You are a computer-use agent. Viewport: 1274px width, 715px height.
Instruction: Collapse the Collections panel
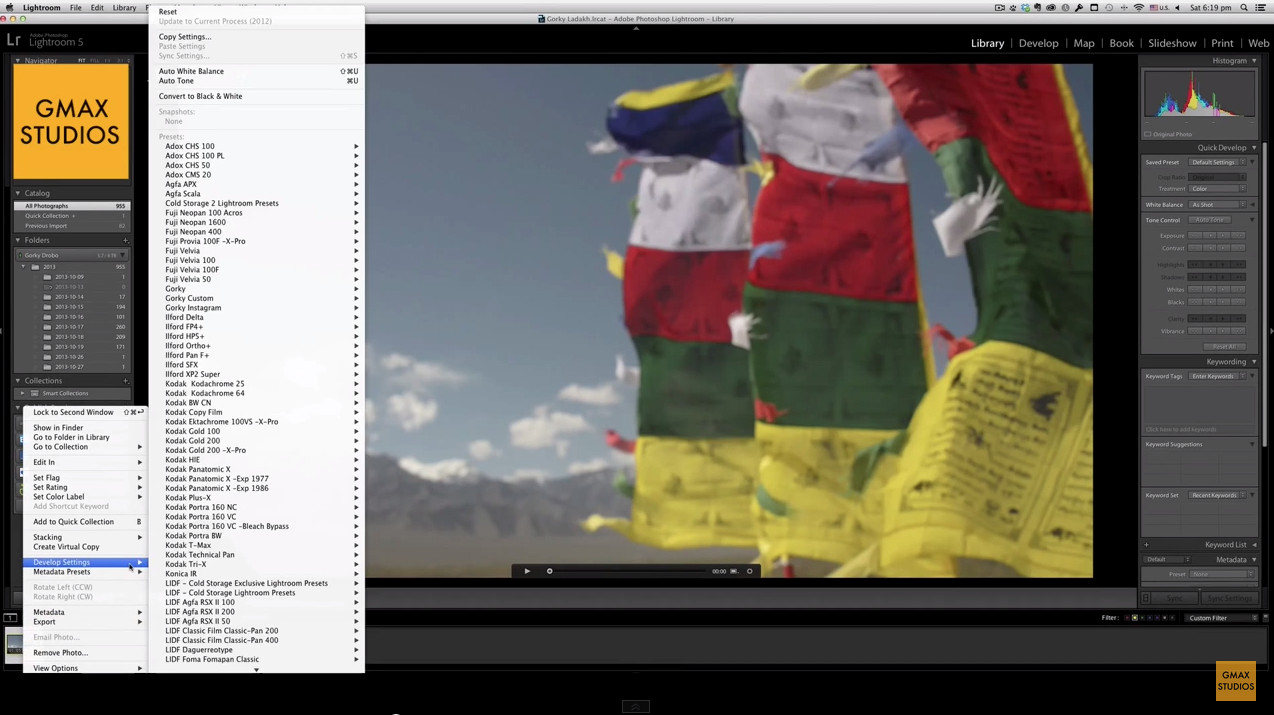tap(18, 381)
